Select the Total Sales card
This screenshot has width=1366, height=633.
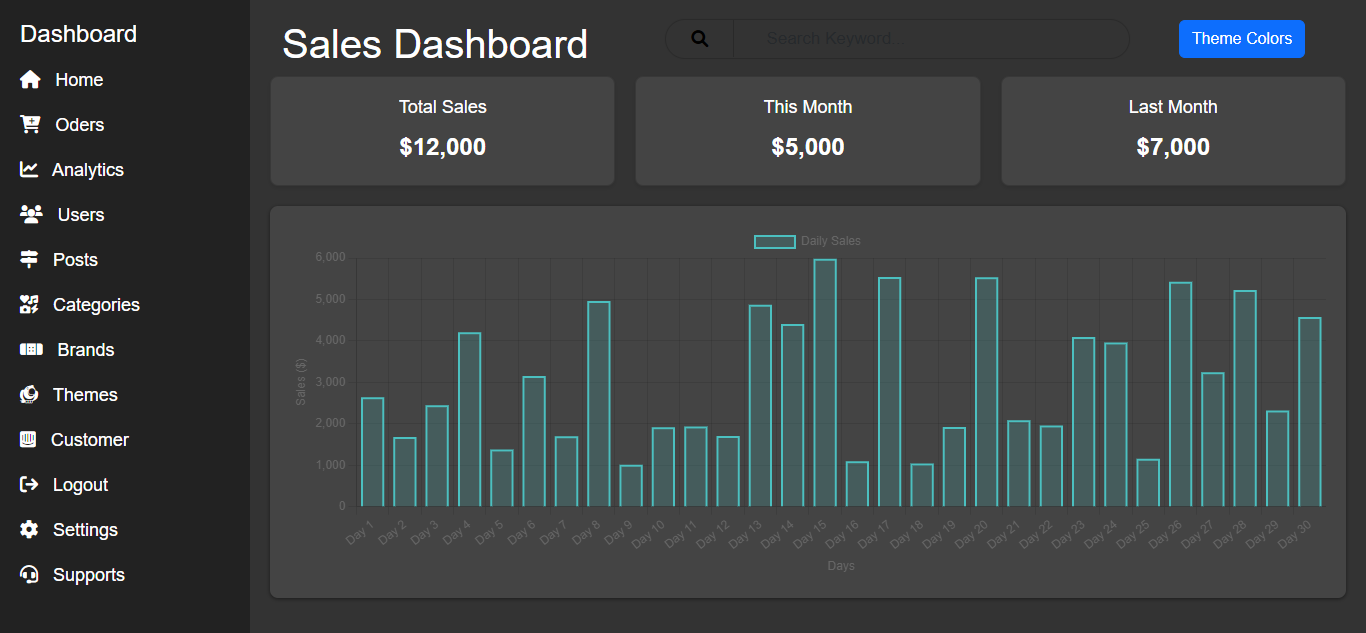pos(442,131)
